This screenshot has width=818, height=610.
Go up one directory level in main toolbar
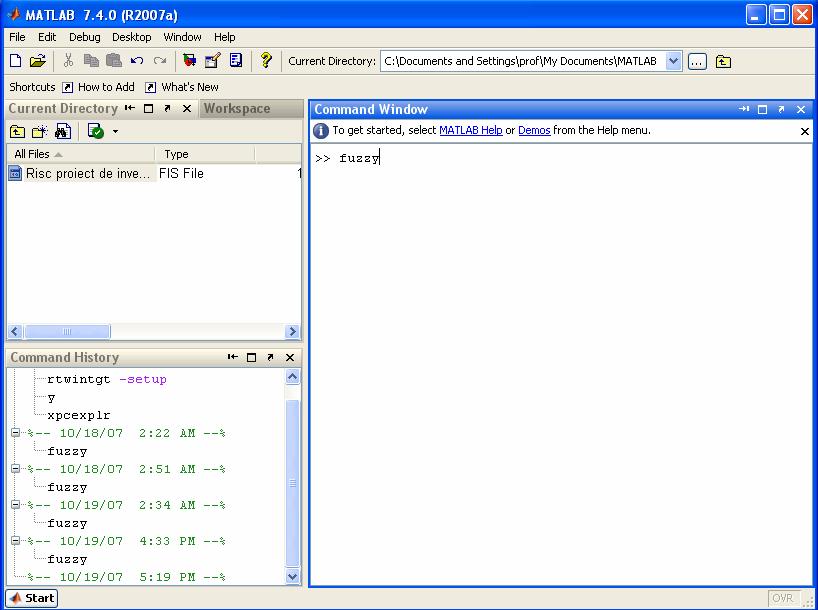723,62
